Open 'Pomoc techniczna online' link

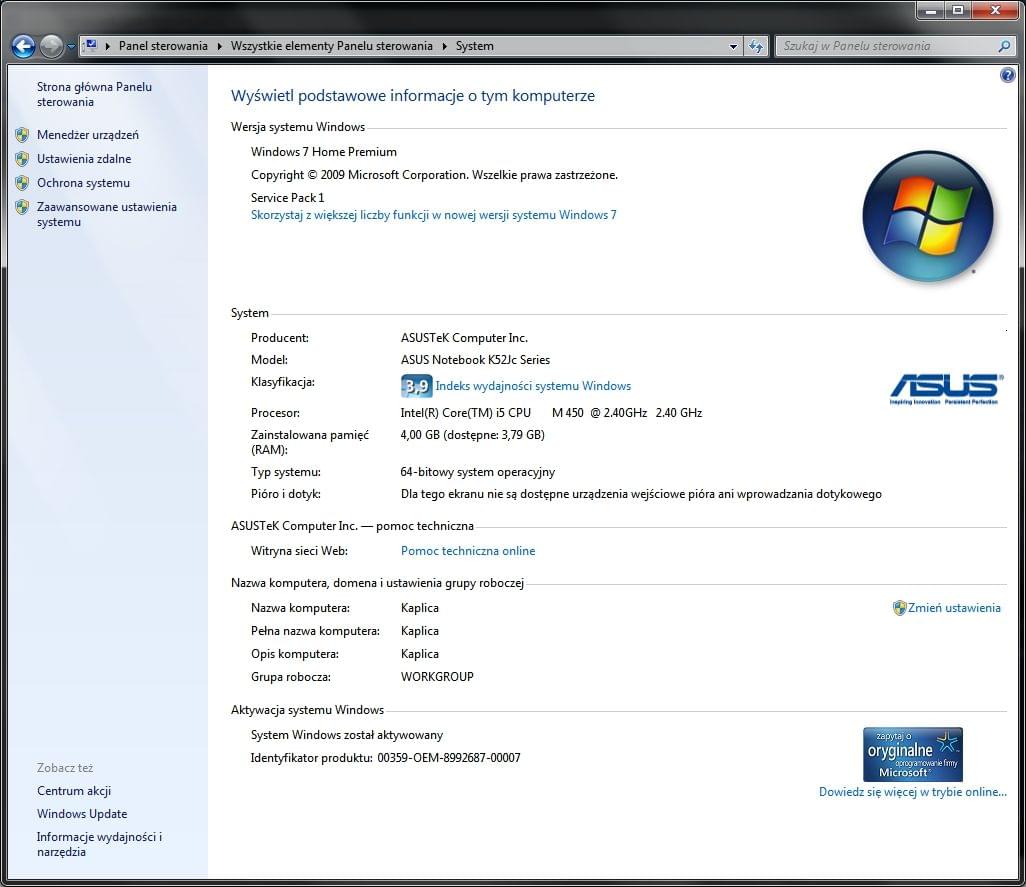click(468, 551)
